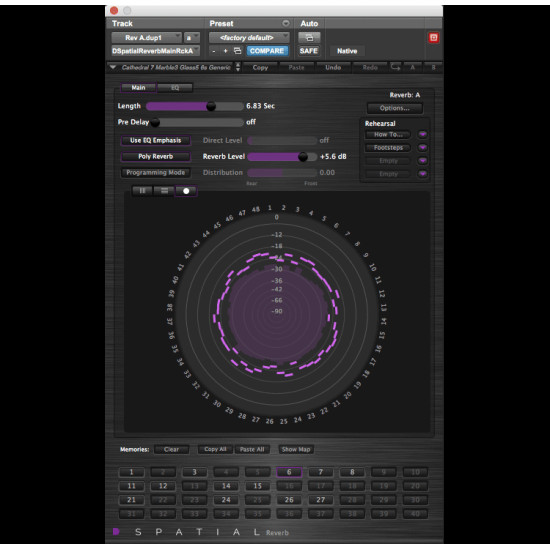
Task: Click the Reverb Level slider knob
Action: pos(303,157)
